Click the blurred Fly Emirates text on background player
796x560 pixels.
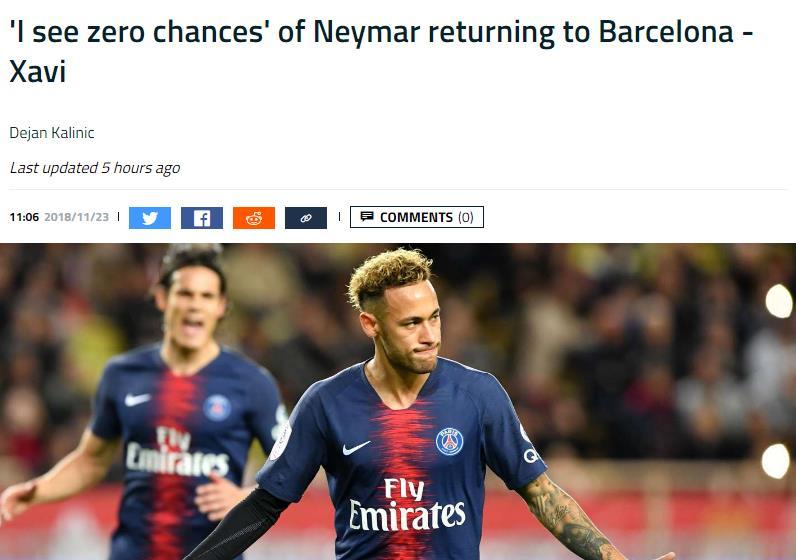click(x=177, y=453)
